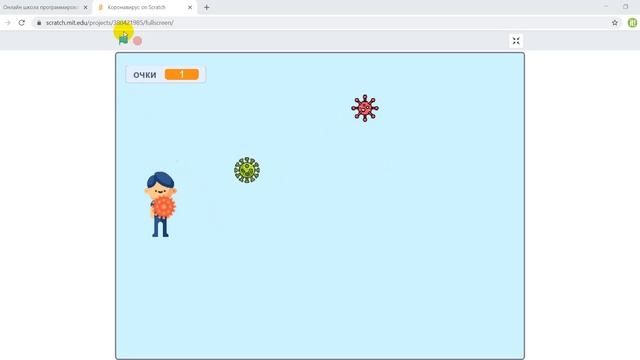View site info via the lock icon
This screenshot has height=360, width=640.
39,23
